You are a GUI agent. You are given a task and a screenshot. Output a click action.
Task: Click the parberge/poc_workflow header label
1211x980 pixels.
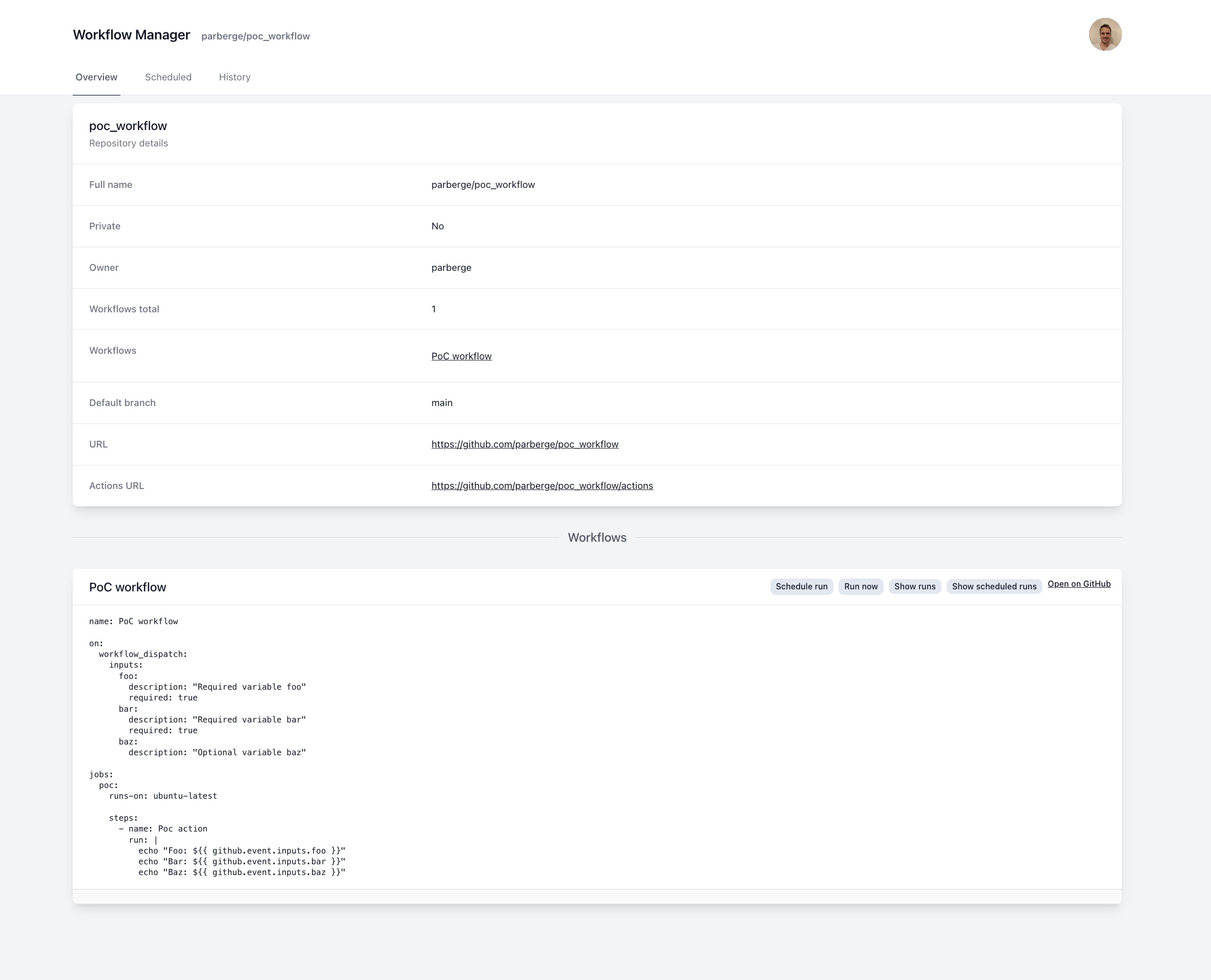coord(255,35)
